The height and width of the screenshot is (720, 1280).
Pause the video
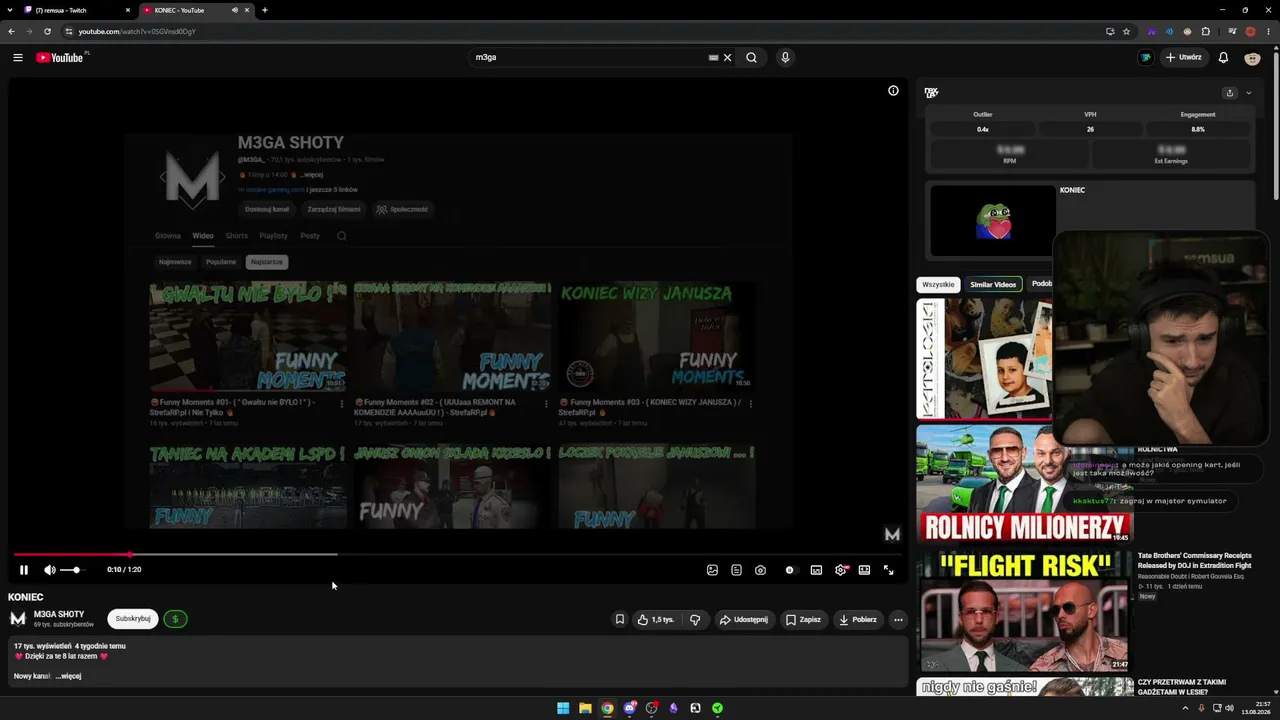pos(24,570)
